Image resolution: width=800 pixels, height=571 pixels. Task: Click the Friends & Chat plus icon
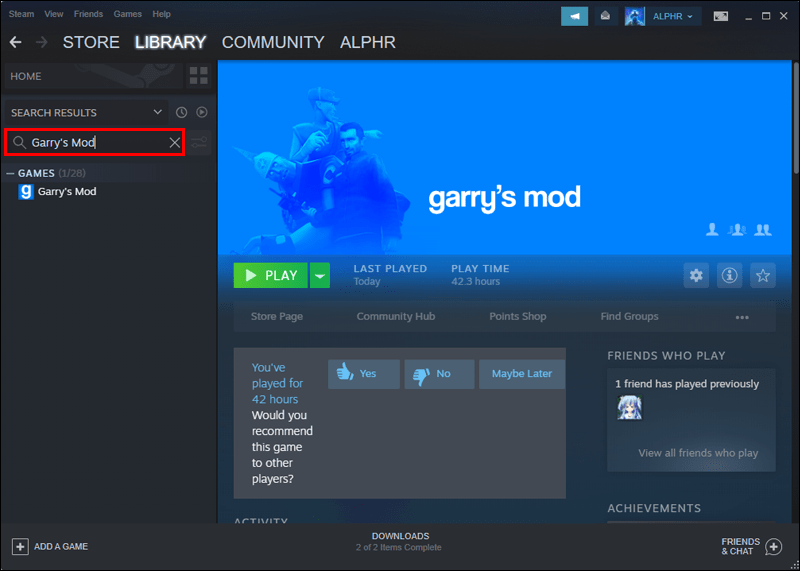[773, 547]
